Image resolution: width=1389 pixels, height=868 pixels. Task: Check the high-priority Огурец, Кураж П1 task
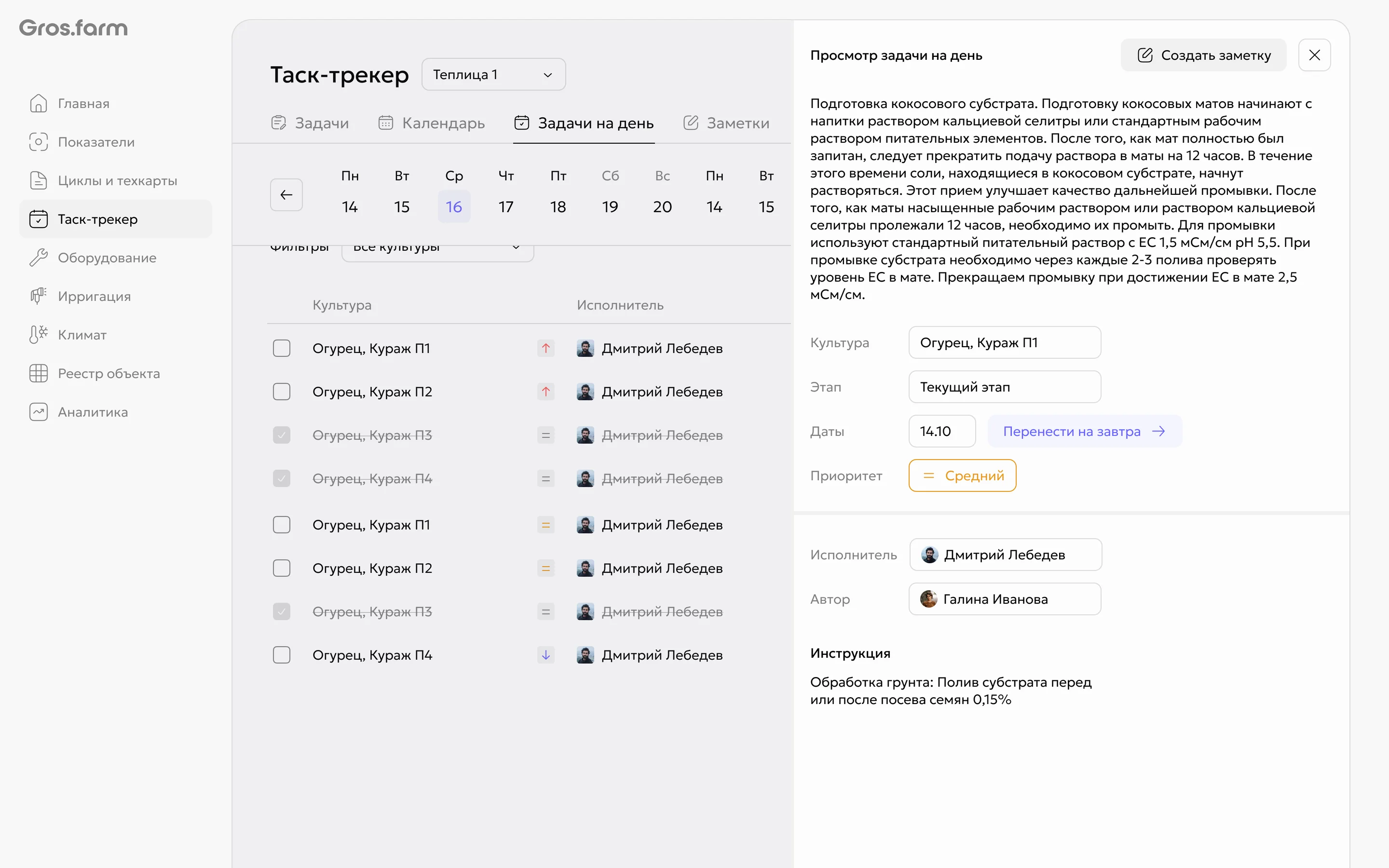[282, 348]
